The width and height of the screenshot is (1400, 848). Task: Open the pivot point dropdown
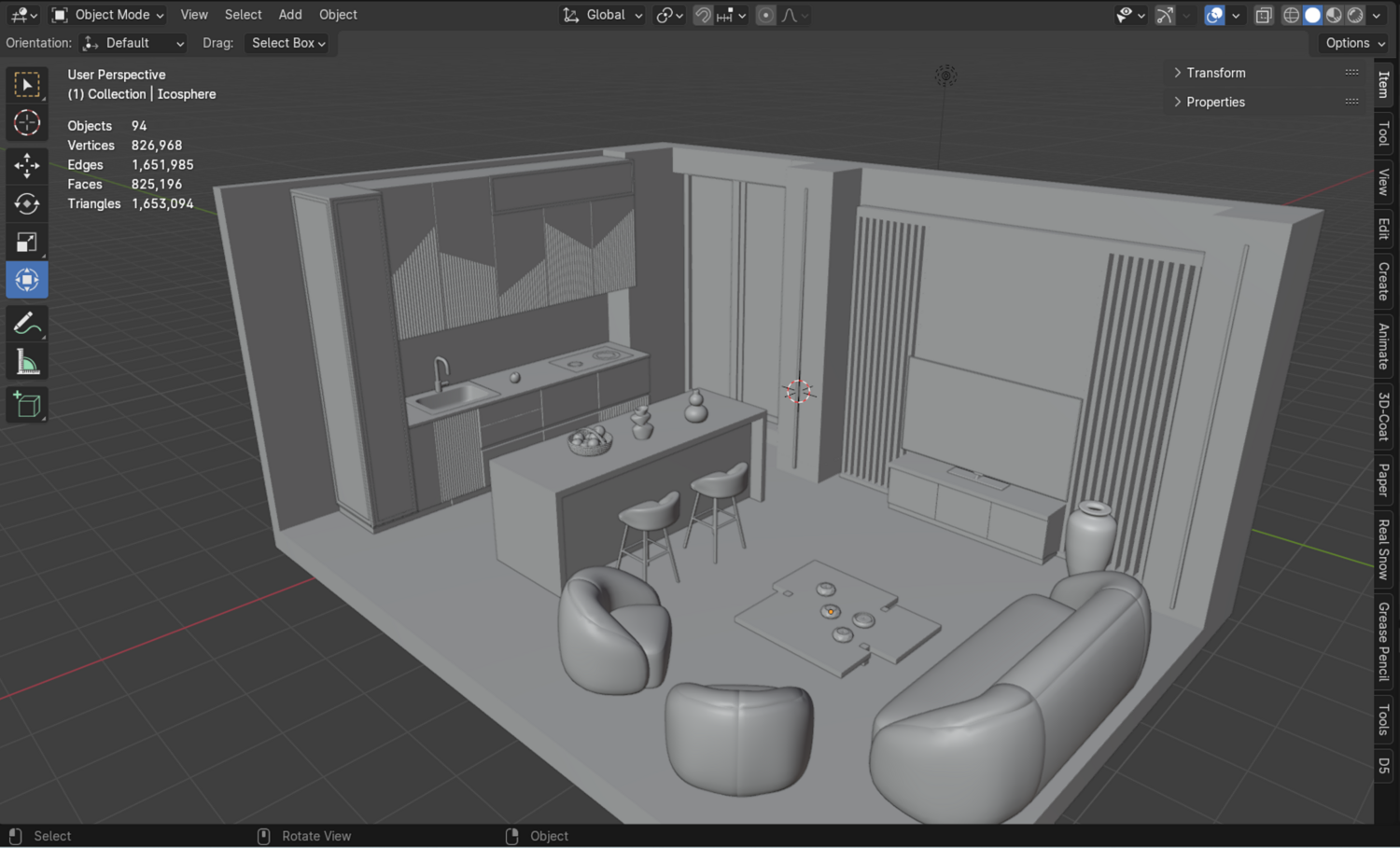coord(670,15)
